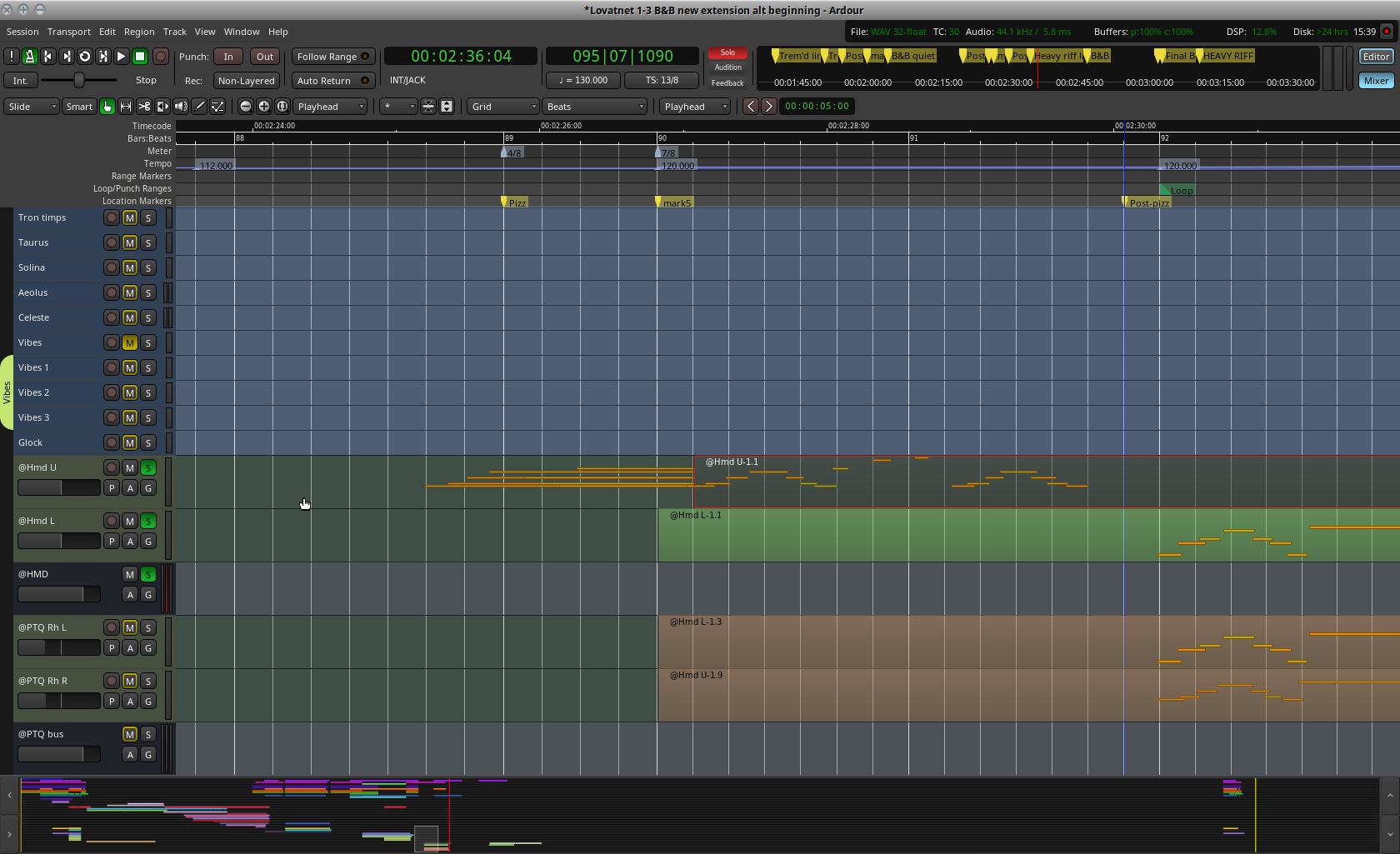Mute the Vibes track
This screenshot has width=1400, height=854.
pos(130,343)
